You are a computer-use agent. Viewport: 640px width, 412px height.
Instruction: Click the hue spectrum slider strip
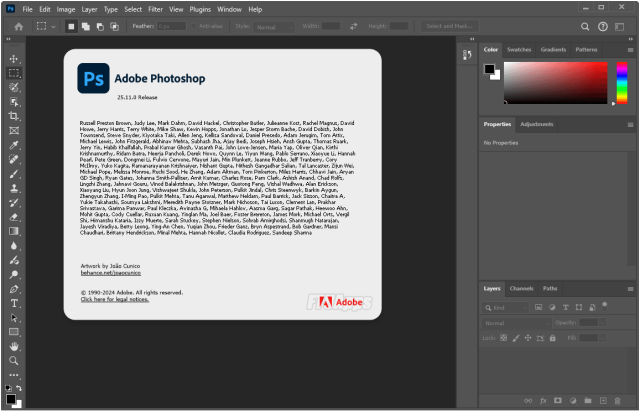[x=622, y=83]
